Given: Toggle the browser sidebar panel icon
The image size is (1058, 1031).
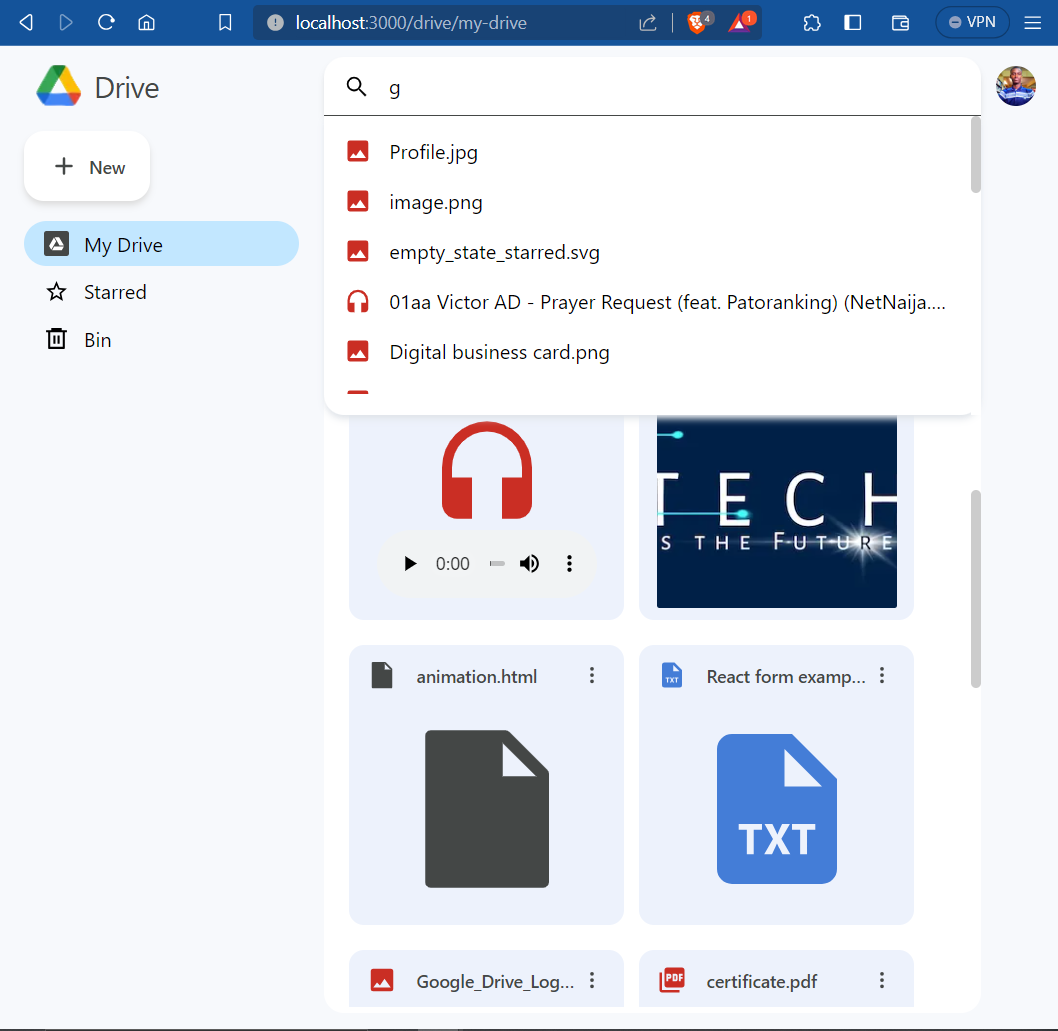Looking at the screenshot, I should [853, 22].
